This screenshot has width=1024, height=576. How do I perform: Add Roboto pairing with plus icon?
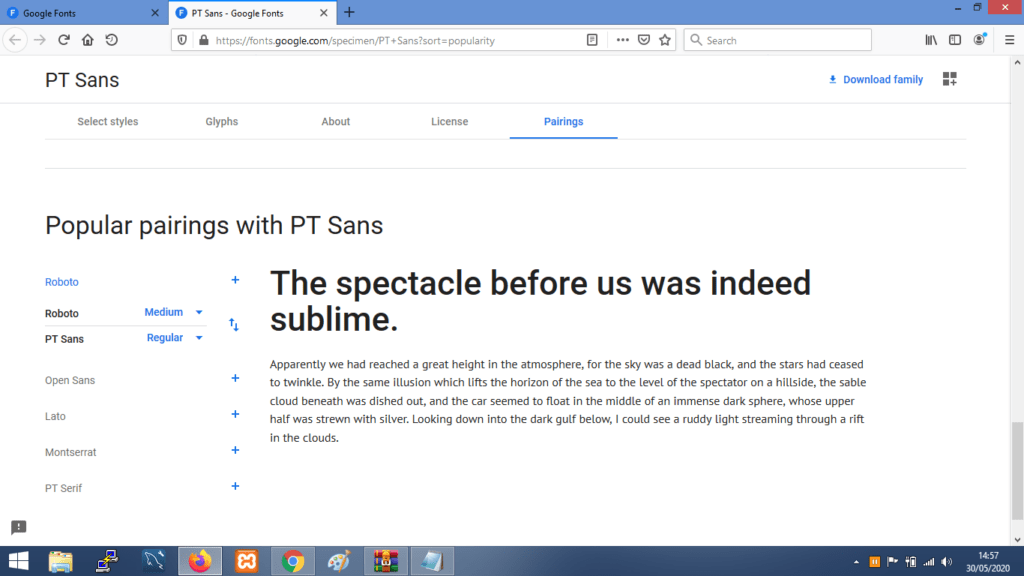[235, 280]
